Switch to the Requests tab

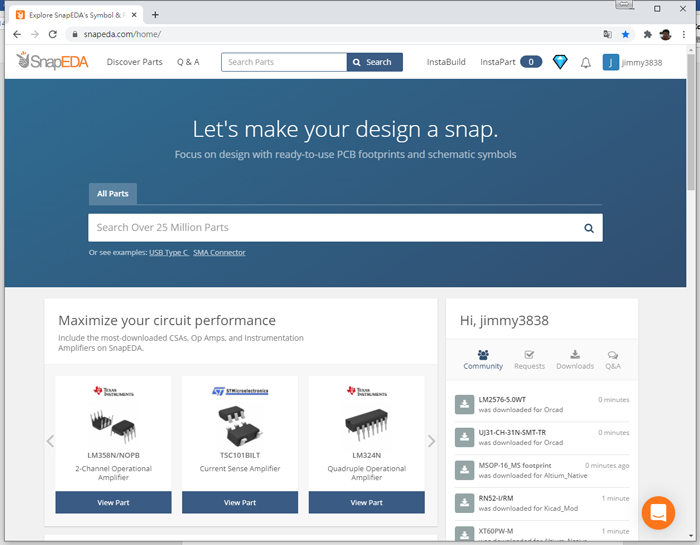(x=529, y=360)
